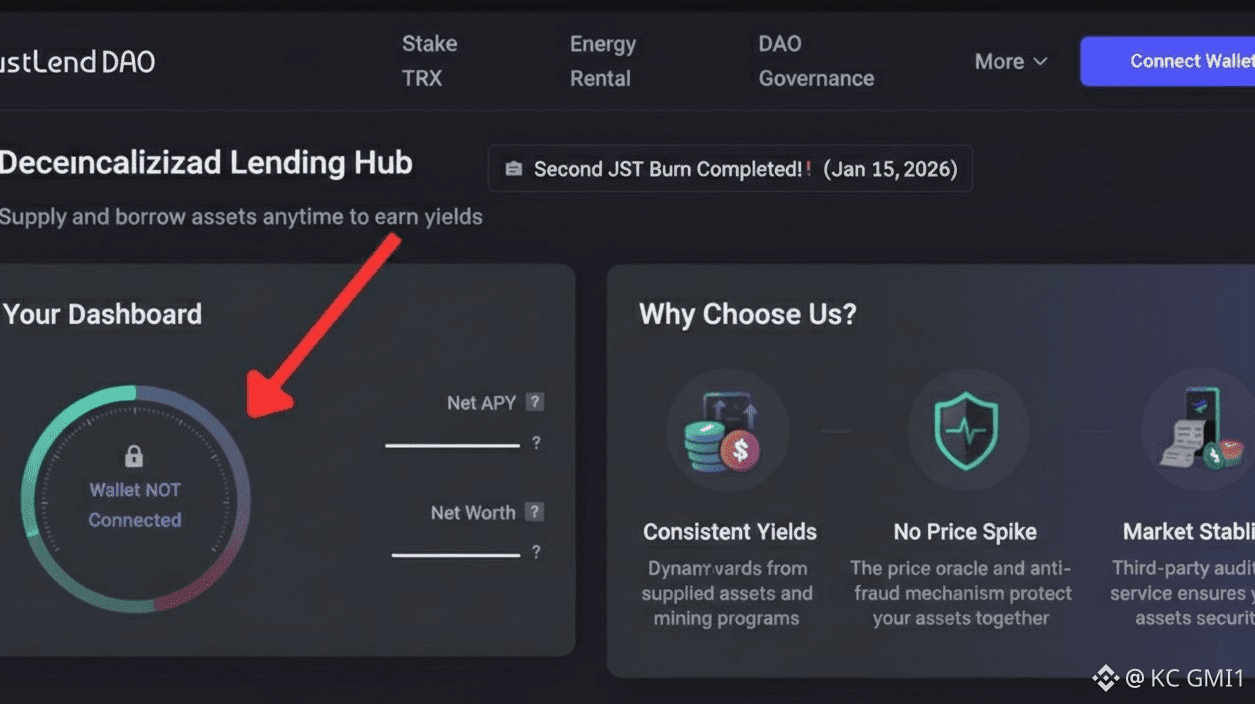Click the Consistent Yields heading
1255x704 pixels.
(729, 532)
